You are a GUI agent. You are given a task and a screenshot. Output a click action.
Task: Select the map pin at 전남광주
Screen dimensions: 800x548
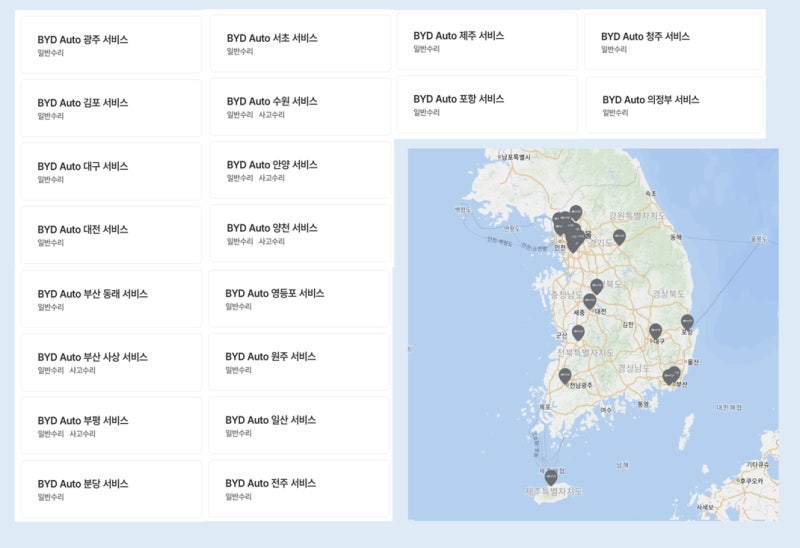point(565,376)
